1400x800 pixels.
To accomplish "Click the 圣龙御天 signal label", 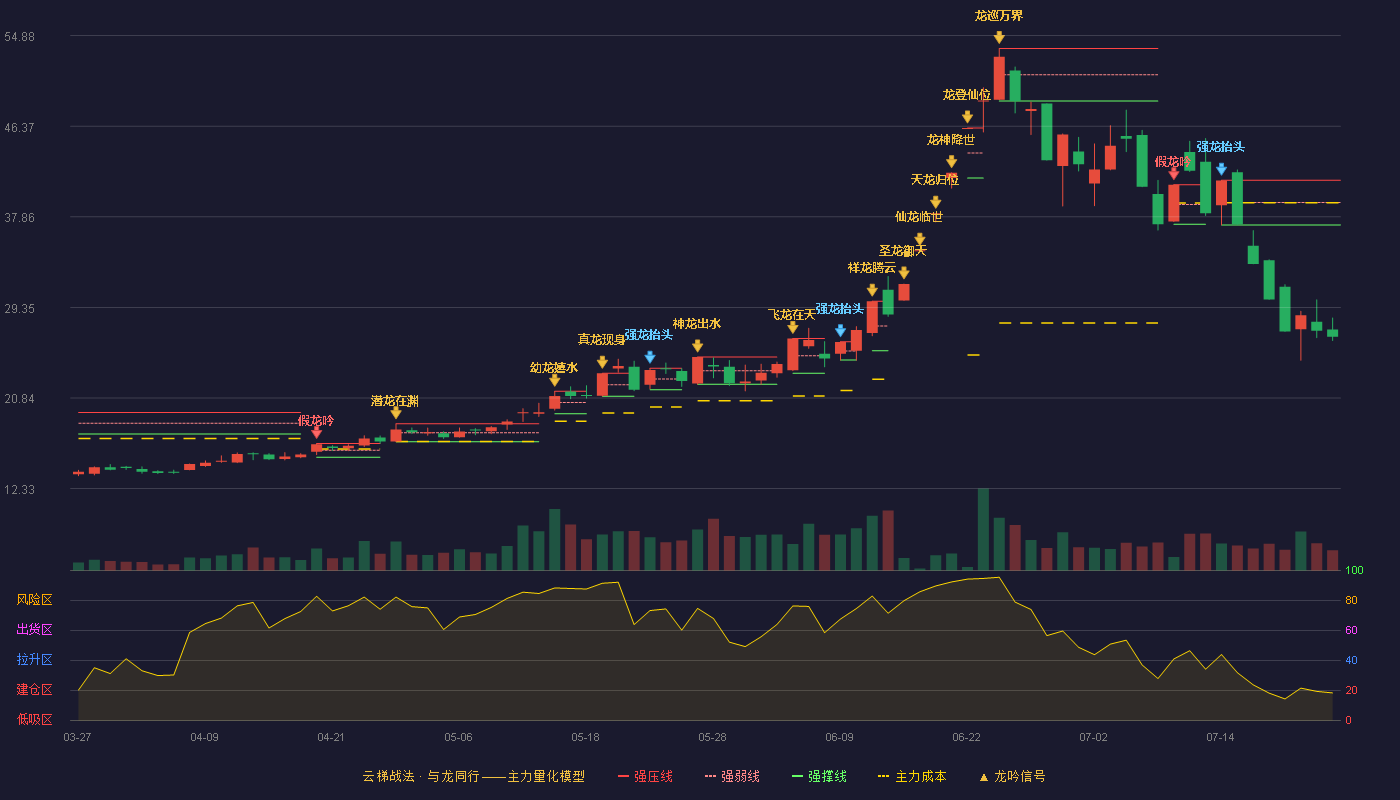I will pos(904,251).
